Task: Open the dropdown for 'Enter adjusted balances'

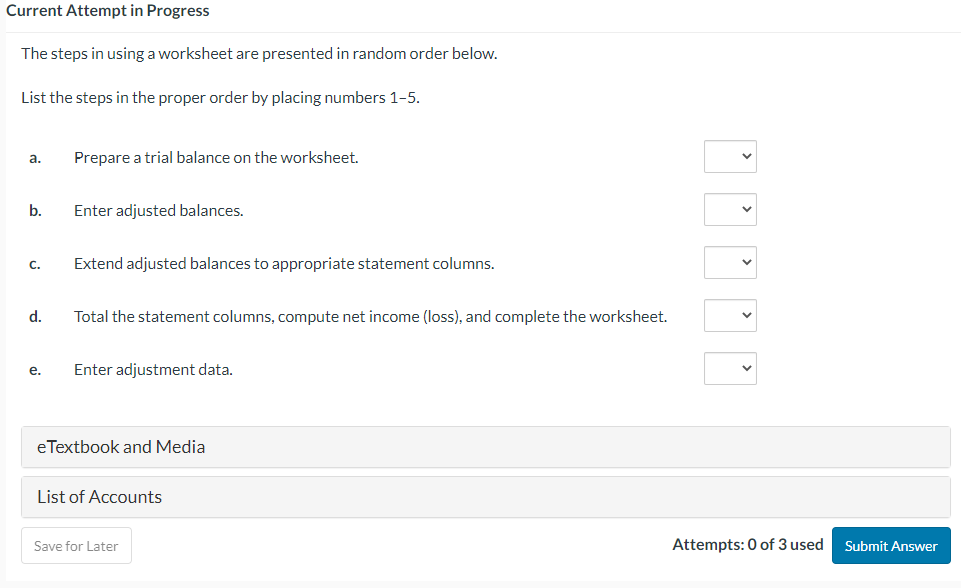Action: tap(729, 209)
